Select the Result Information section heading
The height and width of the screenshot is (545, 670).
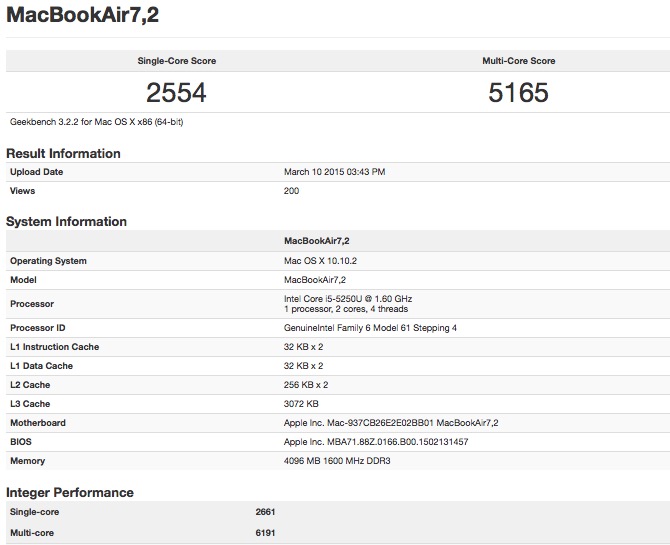[x=63, y=154]
